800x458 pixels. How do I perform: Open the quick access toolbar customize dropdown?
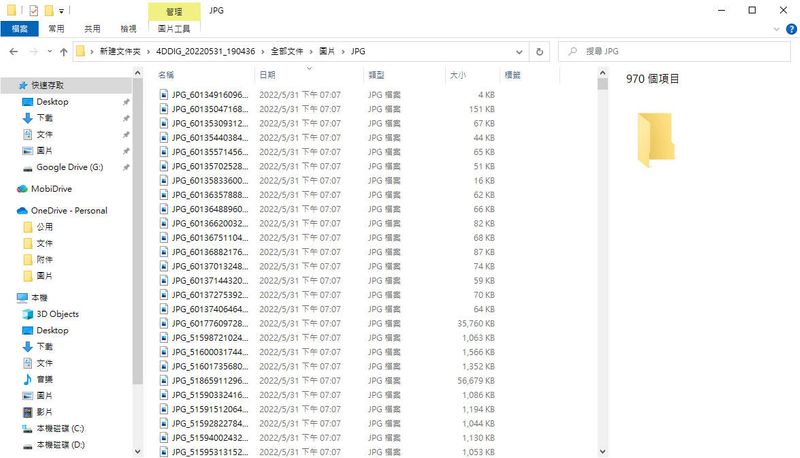61,10
